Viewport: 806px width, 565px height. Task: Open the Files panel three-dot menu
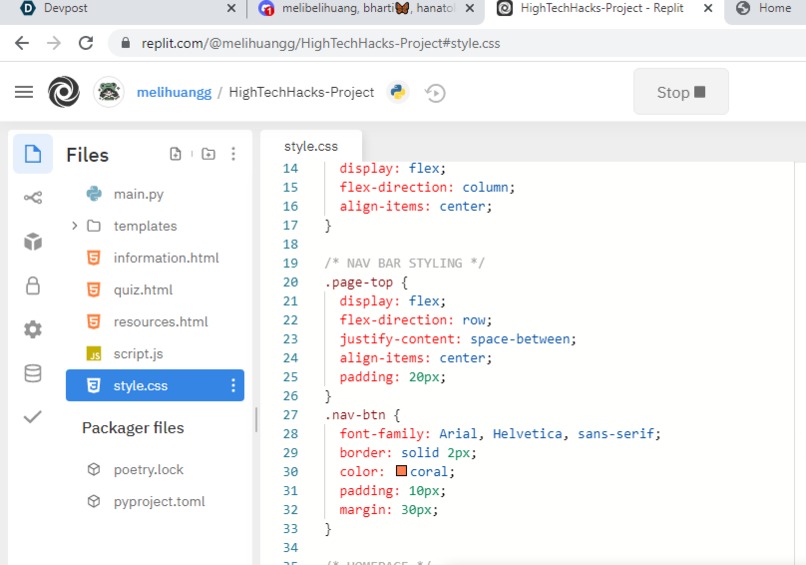(x=233, y=154)
